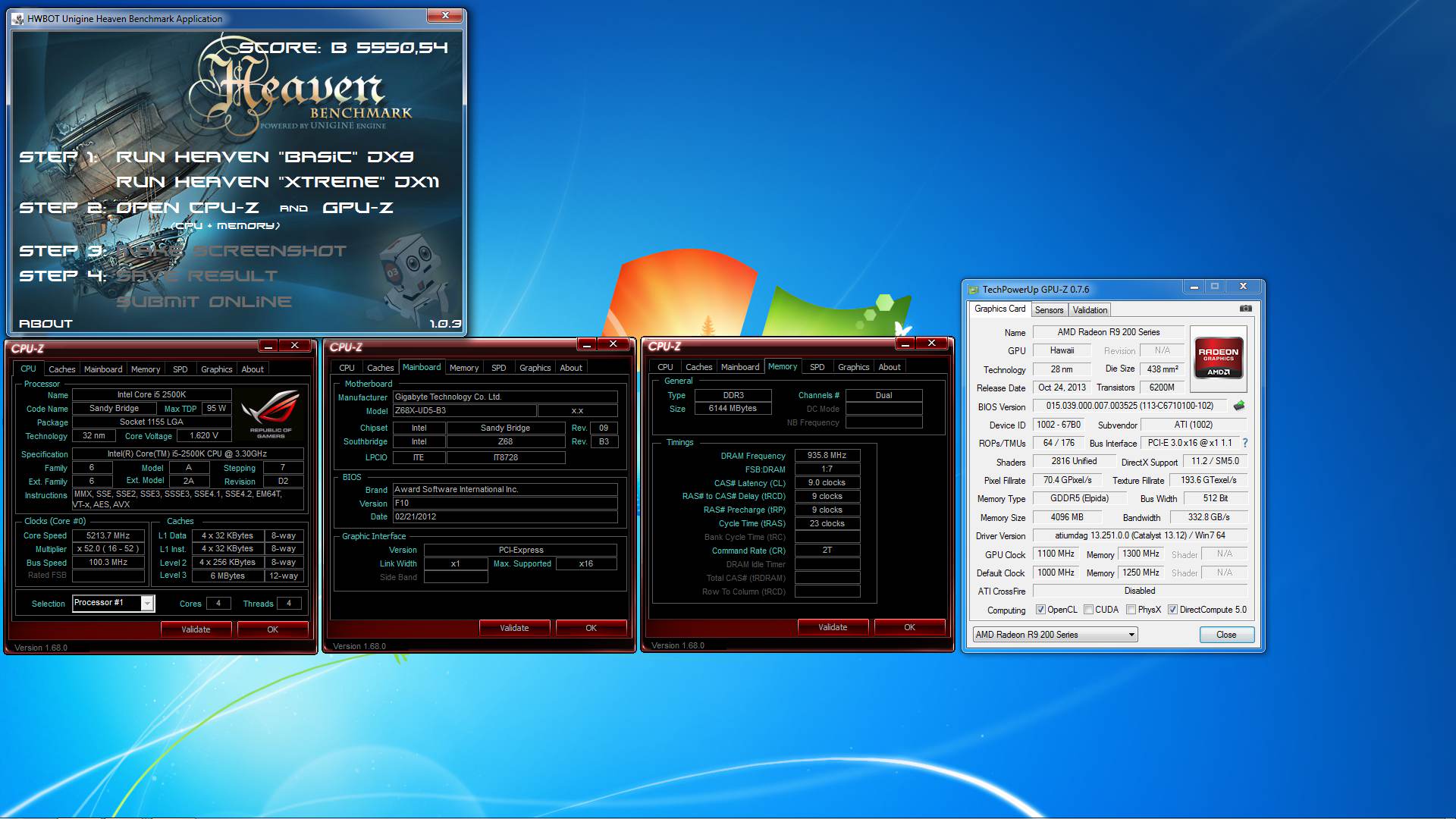Image resolution: width=1456 pixels, height=819 pixels.
Task: Click GPU-Z link in Step 2
Action: click(358, 208)
